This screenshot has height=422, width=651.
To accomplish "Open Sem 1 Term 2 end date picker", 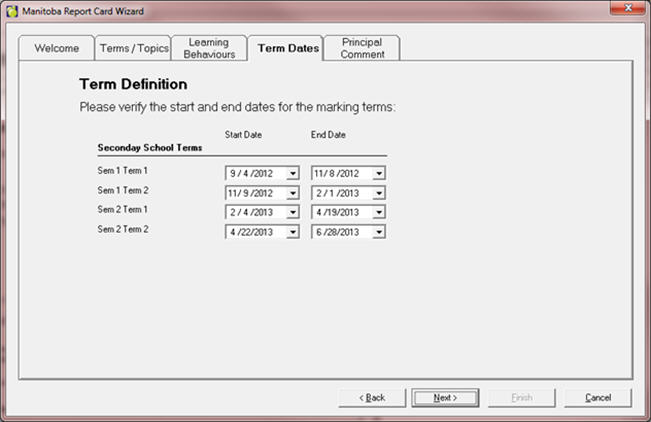I will pos(378,192).
